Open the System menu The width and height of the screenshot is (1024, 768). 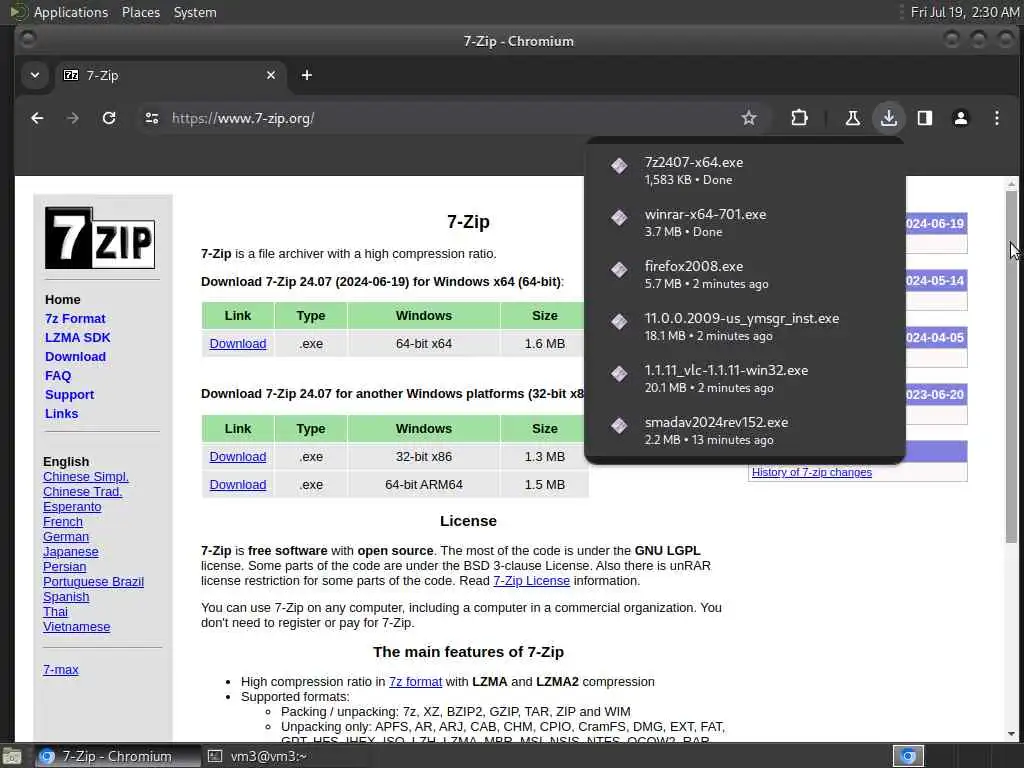click(195, 12)
